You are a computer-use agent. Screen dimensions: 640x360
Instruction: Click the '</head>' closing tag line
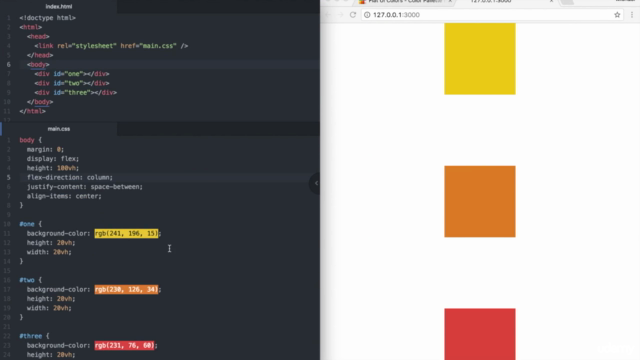pyautogui.click(x=40, y=55)
